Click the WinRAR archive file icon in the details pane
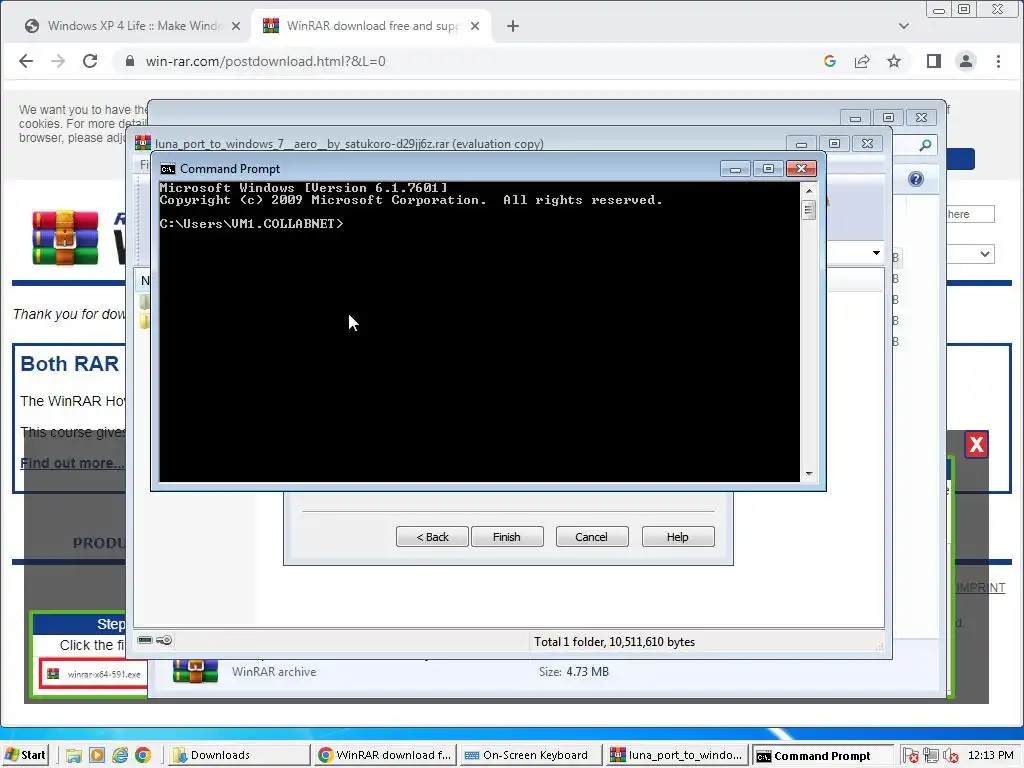The image size is (1024, 768). pyautogui.click(x=195, y=671)
